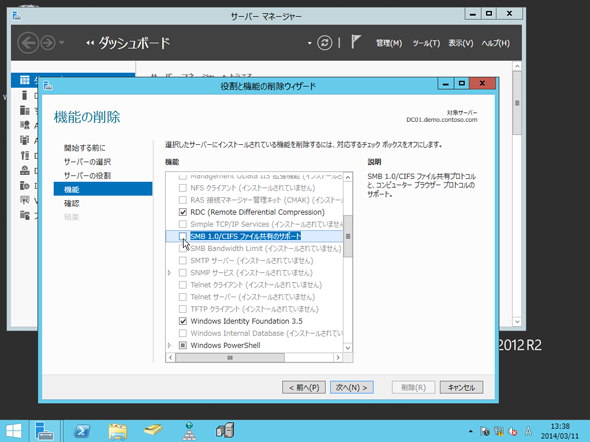Click the refresh icon in Server Manager header
The height and width of the screenshot is (442, 590).
tap(324, 43)
